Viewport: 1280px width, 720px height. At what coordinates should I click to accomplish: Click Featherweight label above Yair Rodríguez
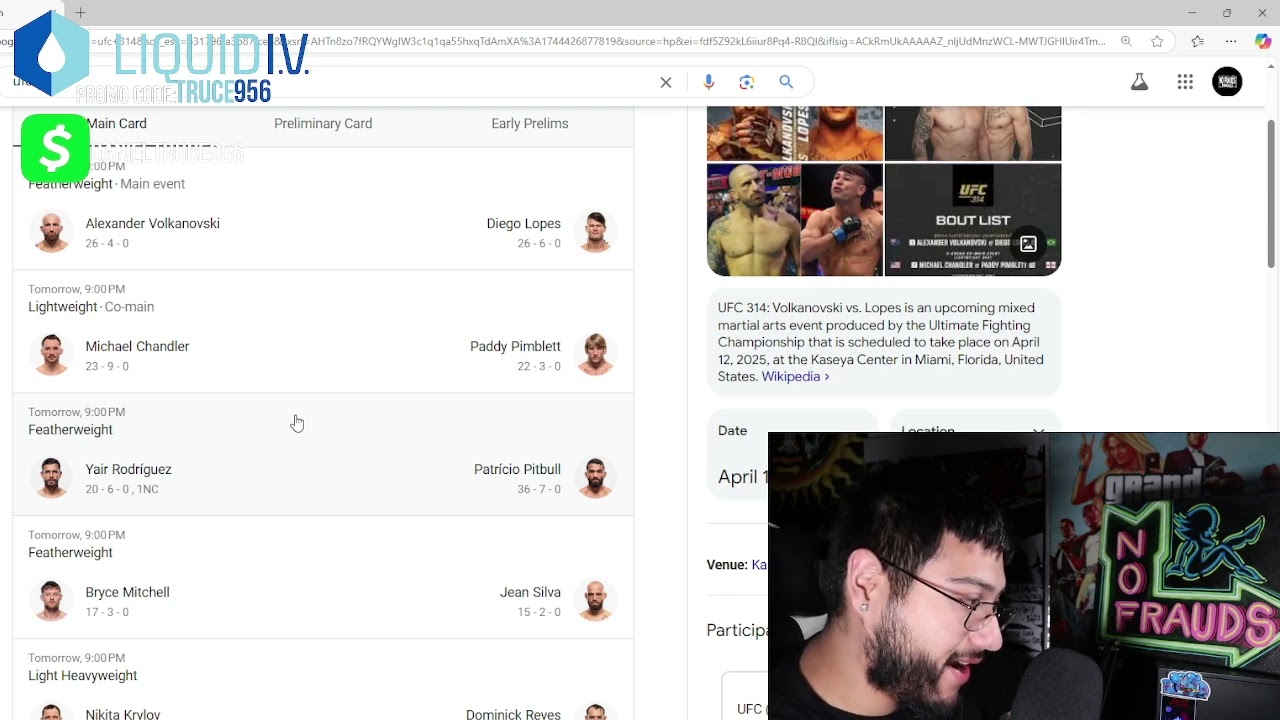(70, 430)
